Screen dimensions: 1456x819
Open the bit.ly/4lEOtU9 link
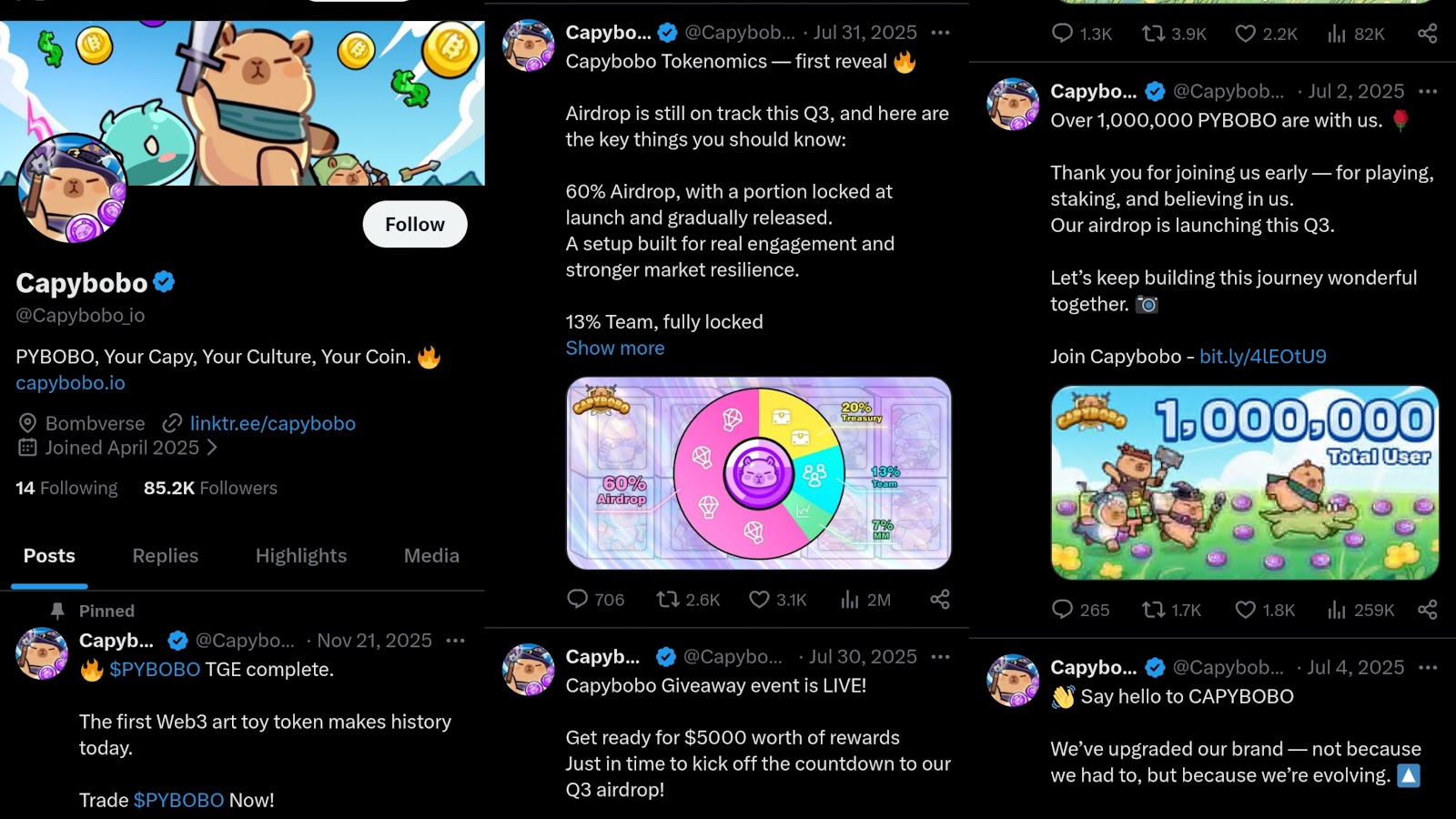pyautogui.click(x=1262, y=357)
